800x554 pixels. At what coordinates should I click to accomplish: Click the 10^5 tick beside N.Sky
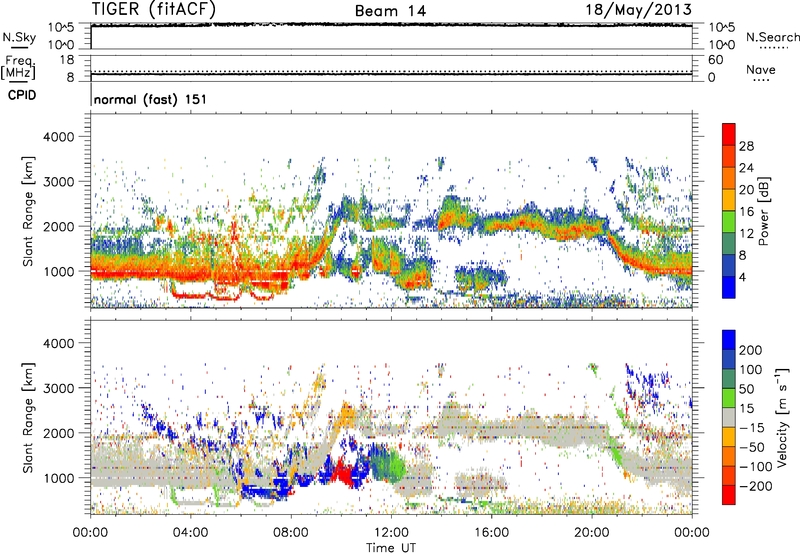coord(61,27)
